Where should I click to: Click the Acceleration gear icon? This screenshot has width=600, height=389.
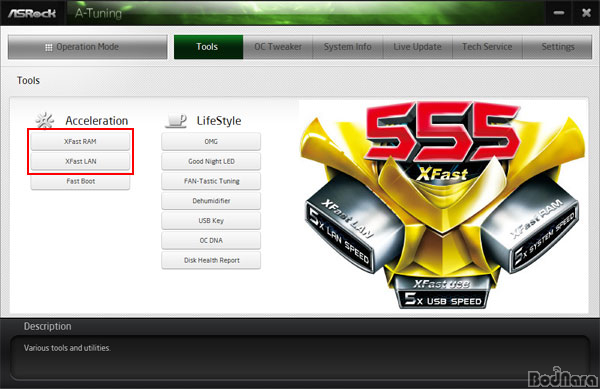click(x=45, y=120)
